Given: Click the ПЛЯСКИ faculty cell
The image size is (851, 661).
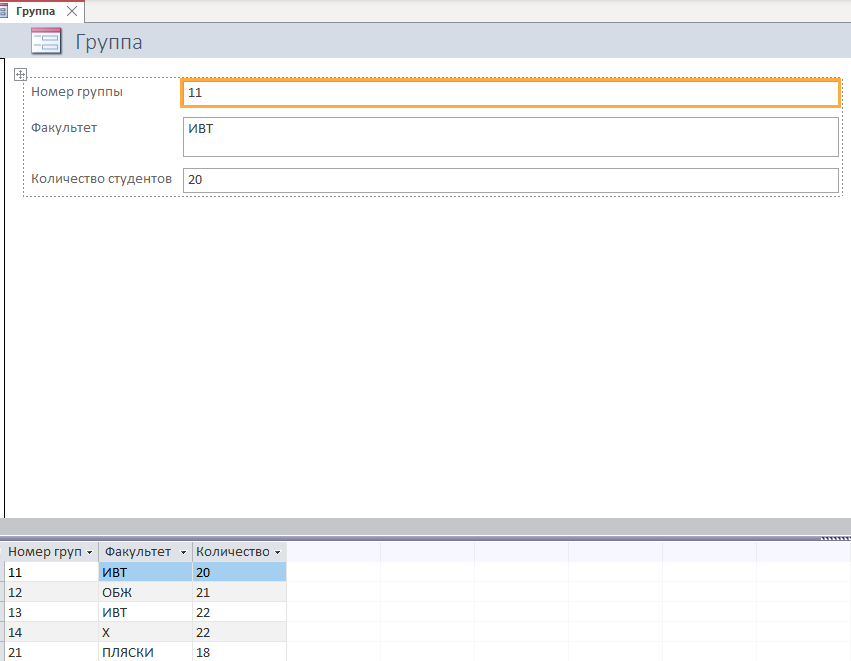Looking at the screenshot, I should pyautogui.click(x=145, y=652).
